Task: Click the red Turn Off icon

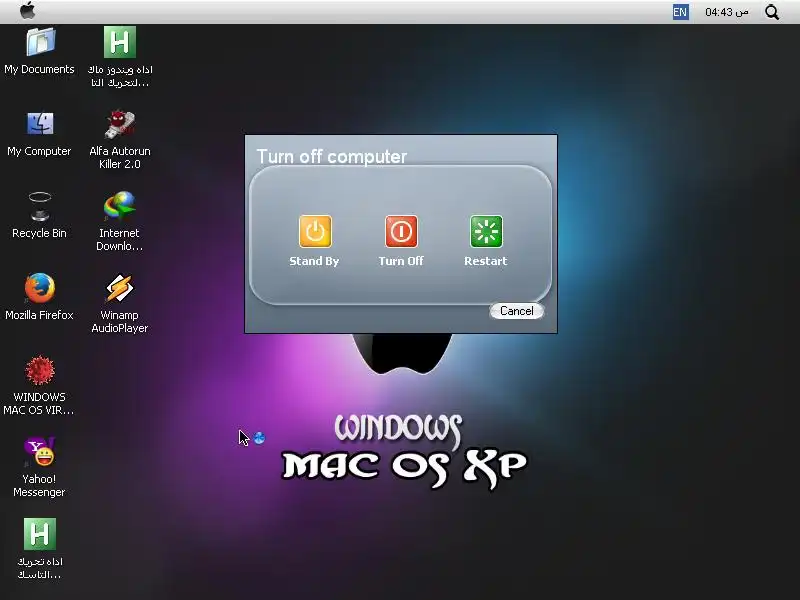Action: point(401,231)
